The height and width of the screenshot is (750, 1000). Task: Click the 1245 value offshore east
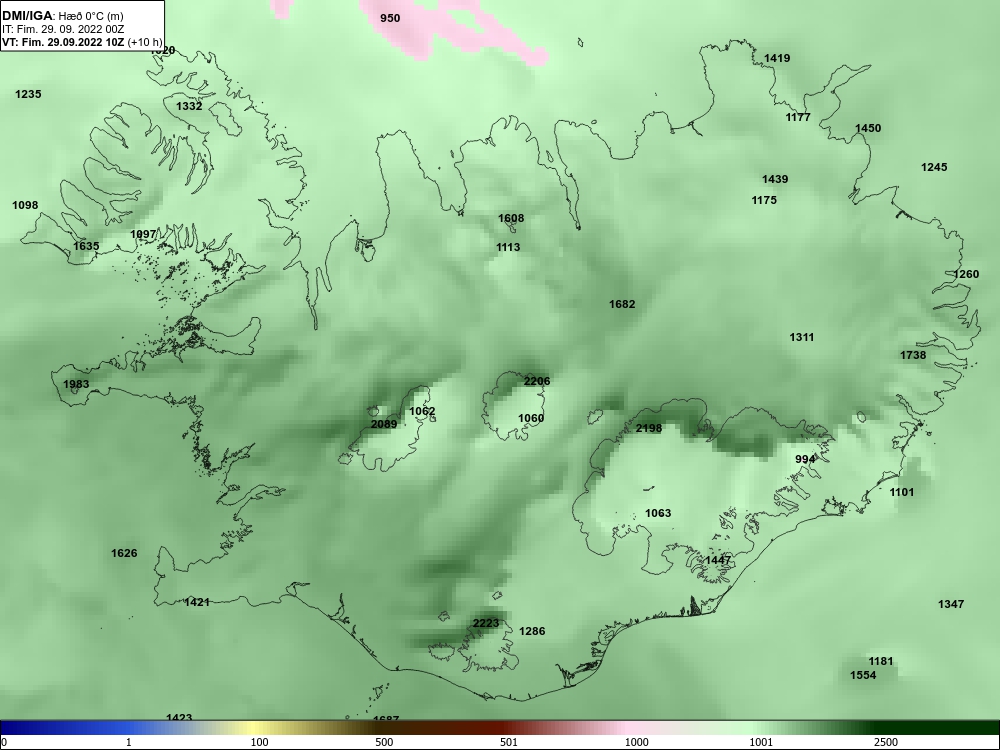(x=934, y=167)
